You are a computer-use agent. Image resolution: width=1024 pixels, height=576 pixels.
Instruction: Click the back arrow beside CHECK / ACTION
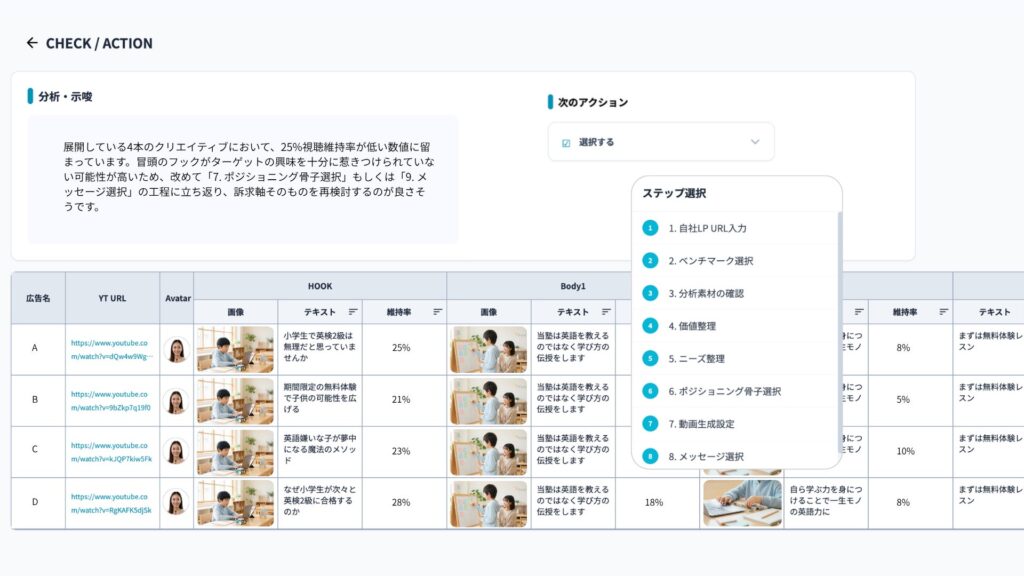tap(31, 43)
